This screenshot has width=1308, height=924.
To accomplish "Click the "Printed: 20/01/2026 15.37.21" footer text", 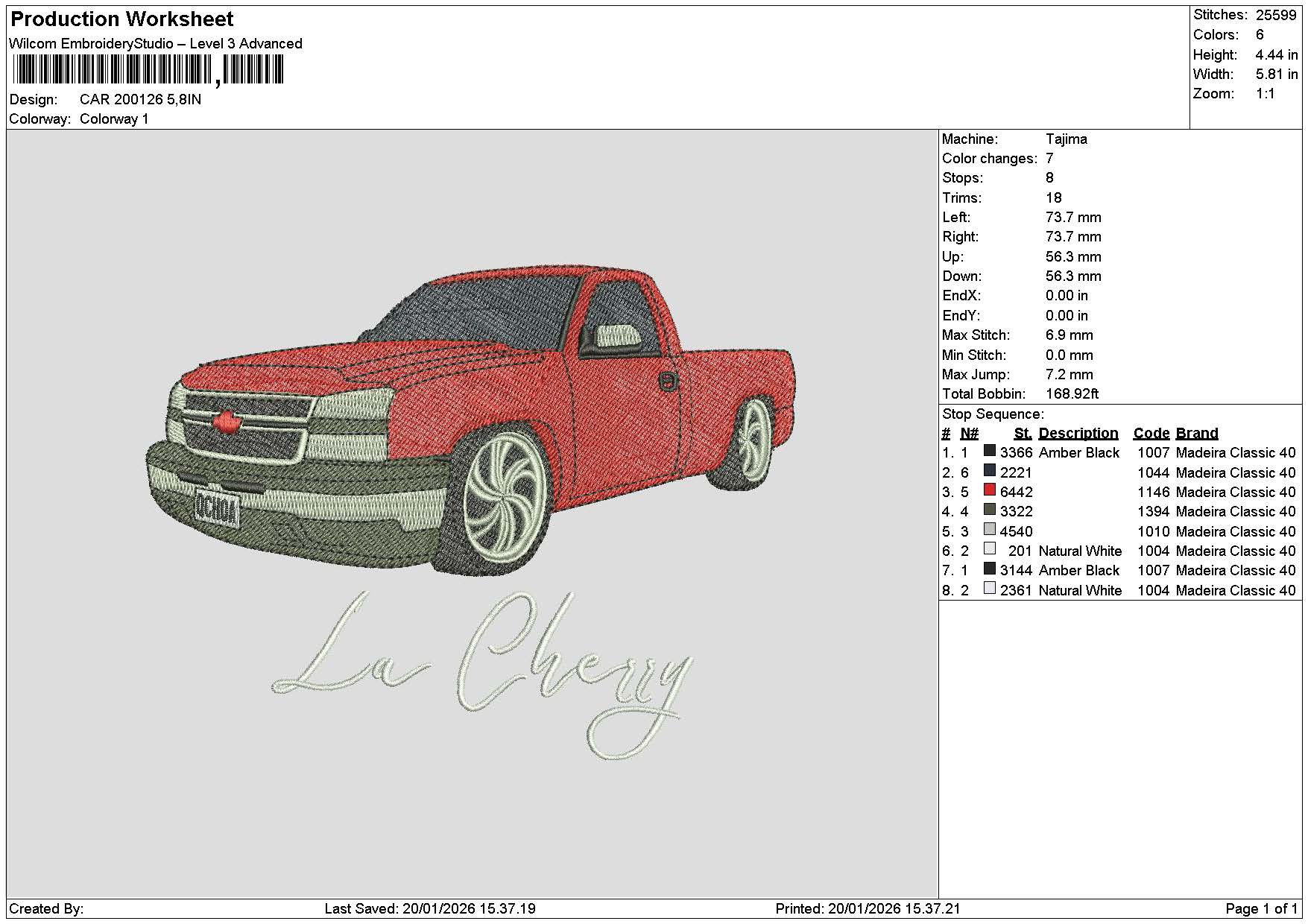I will pos(868,909).
